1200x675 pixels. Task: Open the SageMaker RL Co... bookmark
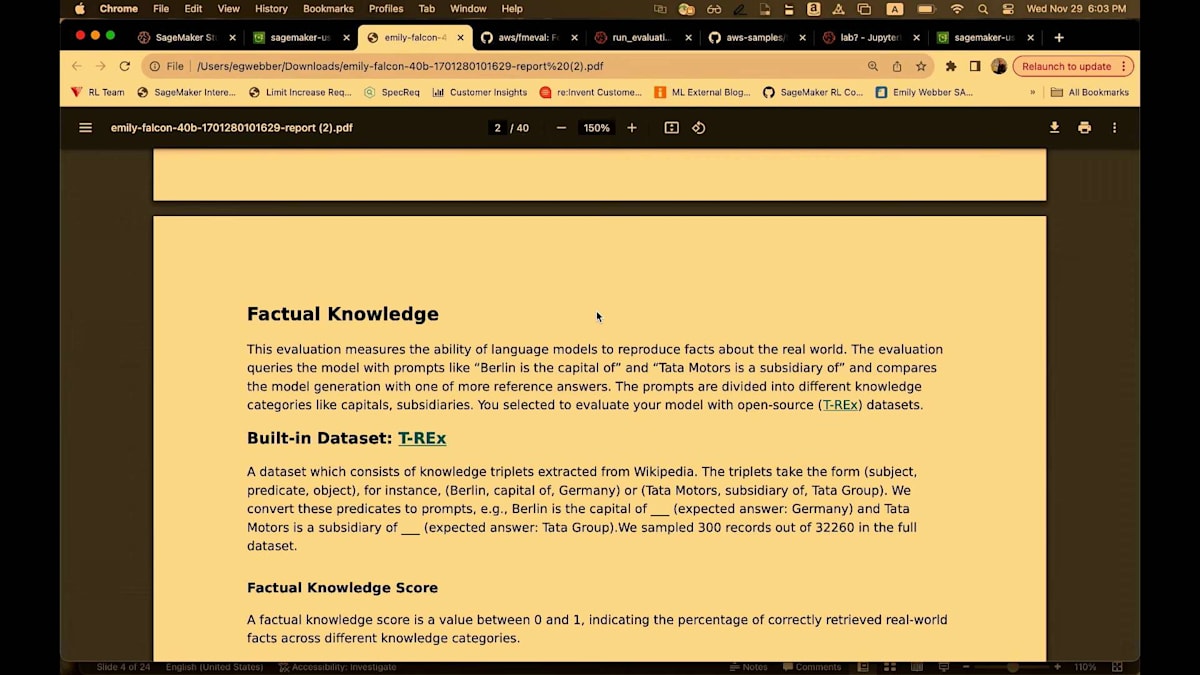pos(813,92)
